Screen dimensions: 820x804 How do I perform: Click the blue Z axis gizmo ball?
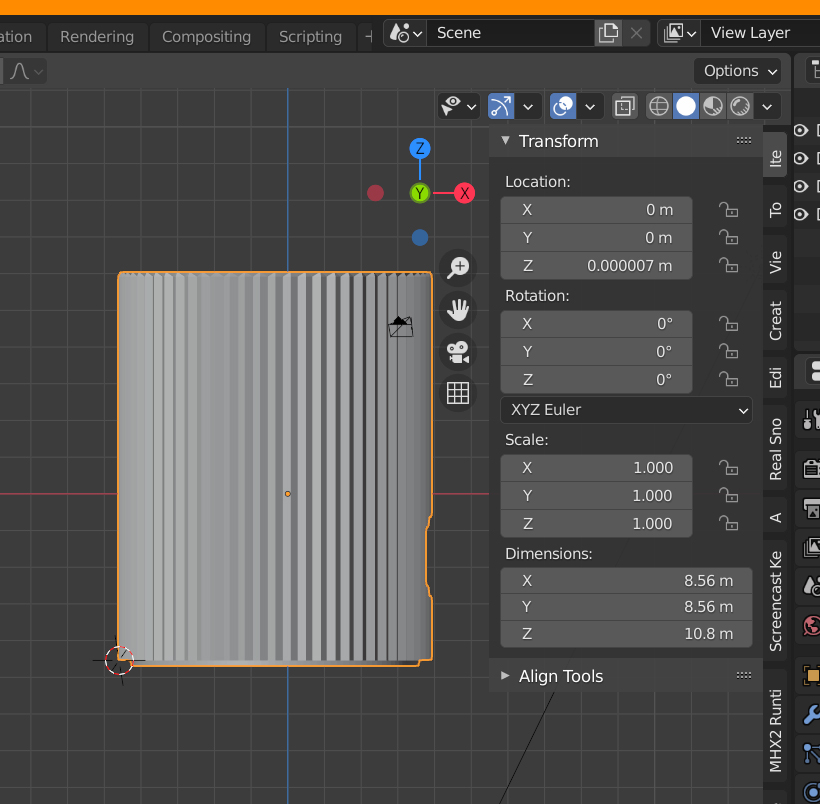420,149
